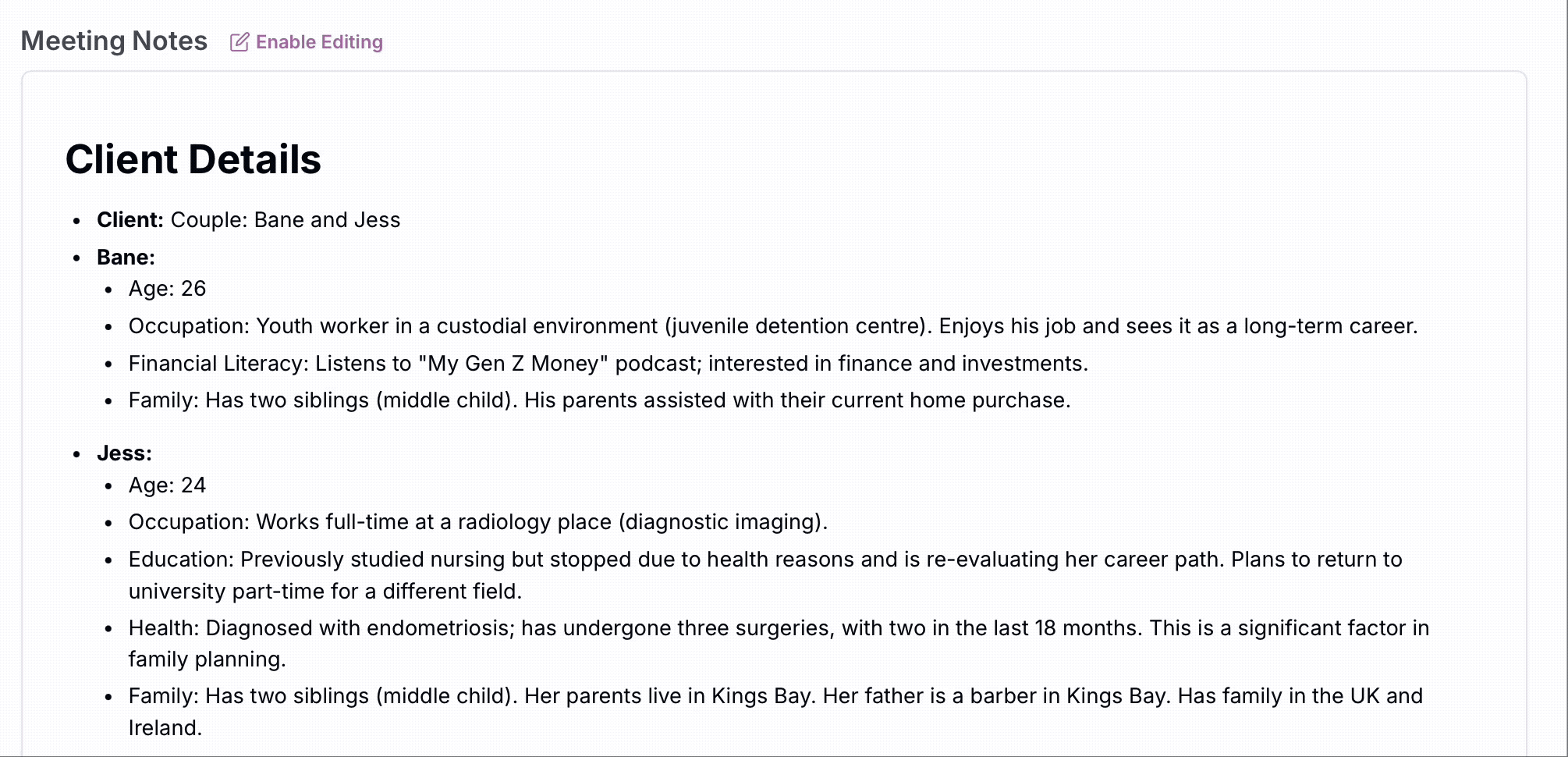The height and width of the screenshot is (757, 1568).
Task: Click the Enable Editing link text
Action: pyautogui.click(x=319, y=42)
